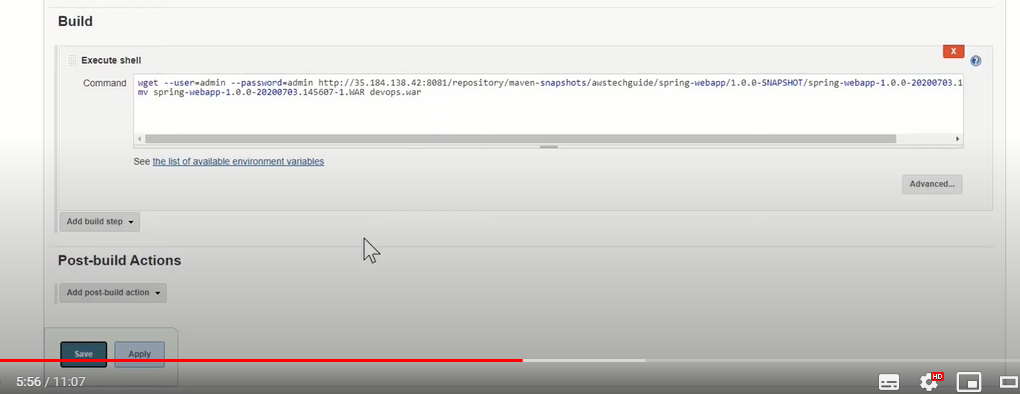
Task: Enable miniplayer mode icon
Action: (x=969, y=382)
